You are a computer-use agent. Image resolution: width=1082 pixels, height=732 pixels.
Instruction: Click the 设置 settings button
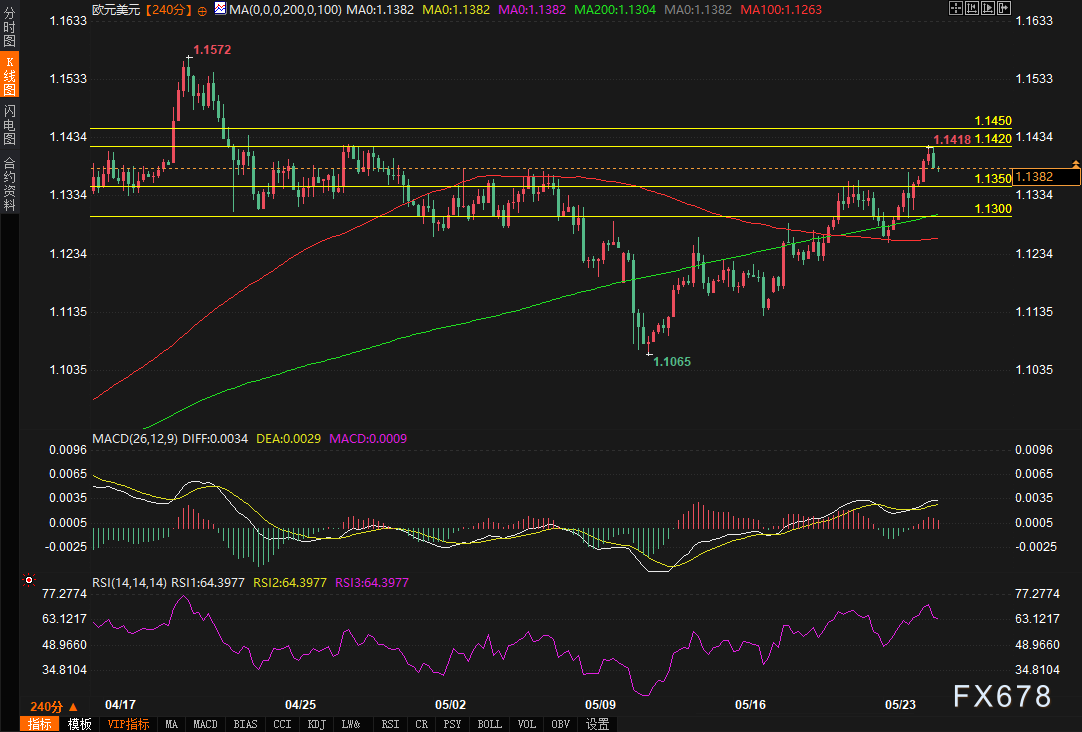598,724
